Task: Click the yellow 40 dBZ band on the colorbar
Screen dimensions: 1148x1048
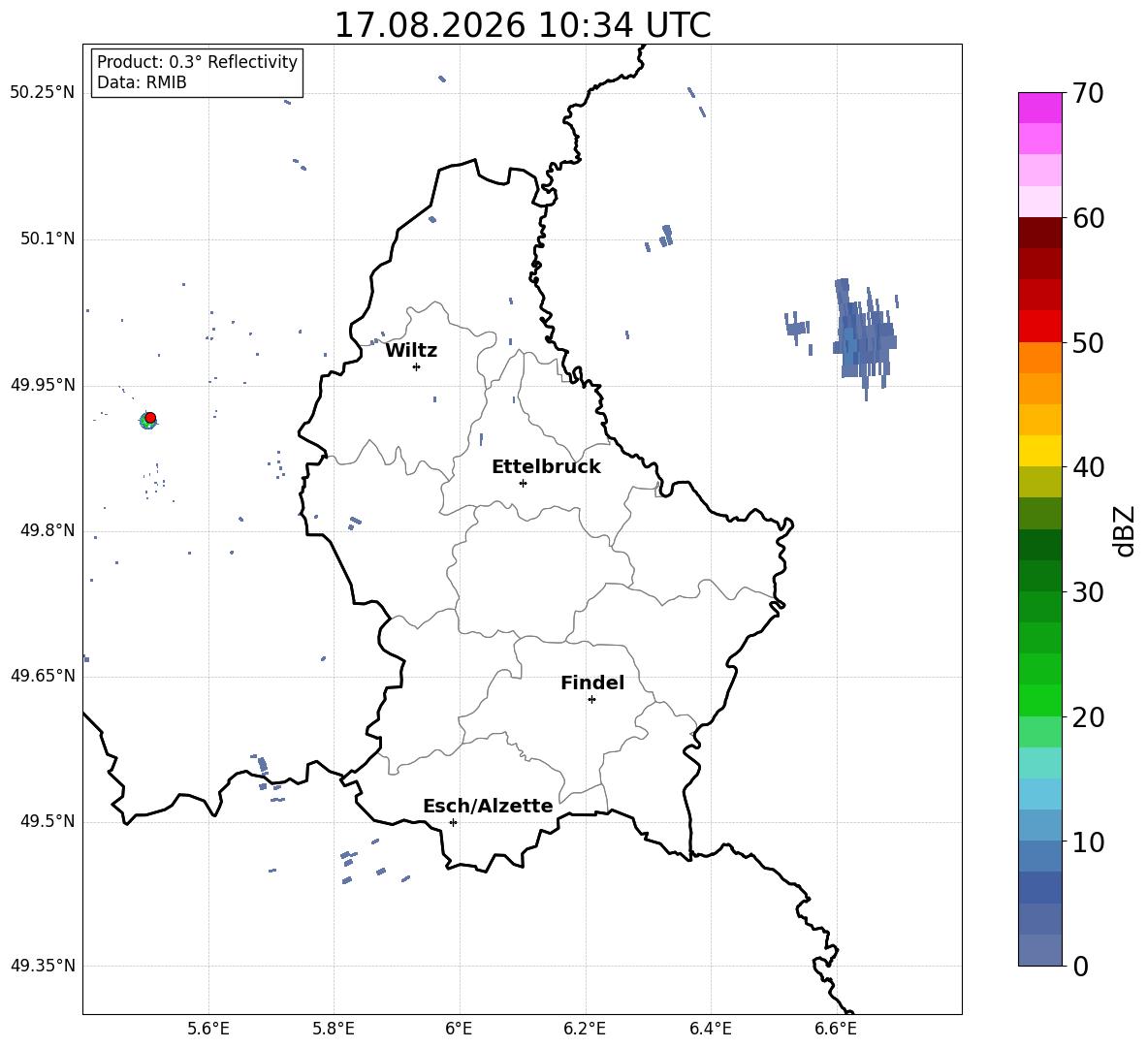Action: point(1040,451)
